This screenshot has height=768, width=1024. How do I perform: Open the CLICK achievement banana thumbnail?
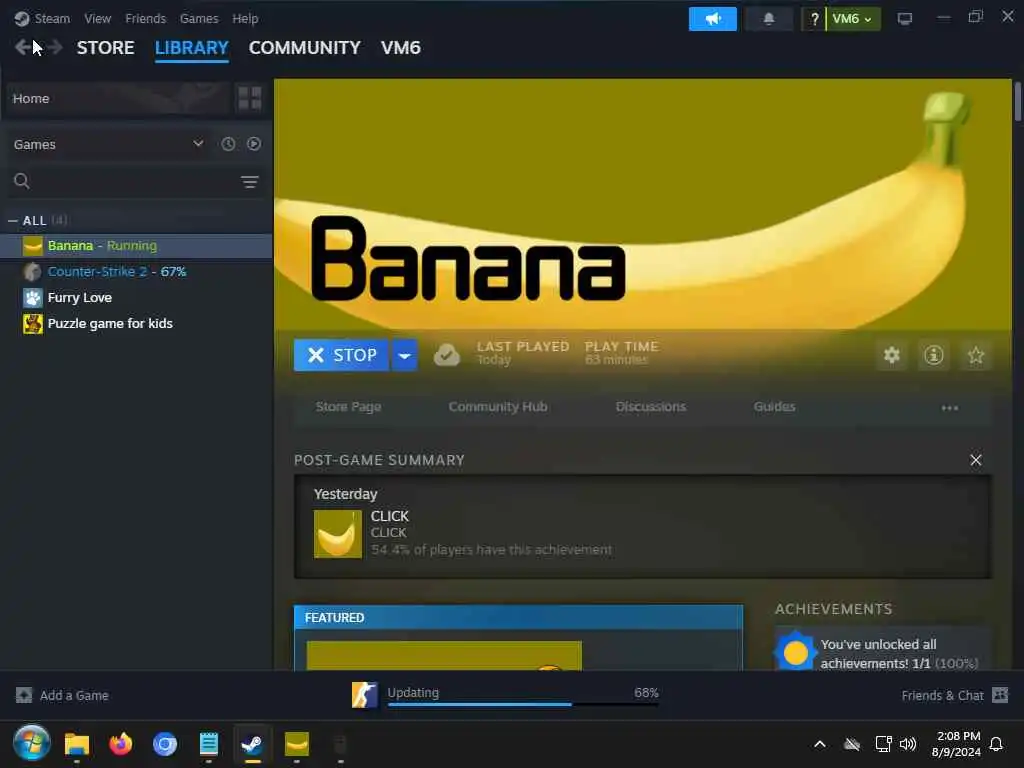[338, 534]
